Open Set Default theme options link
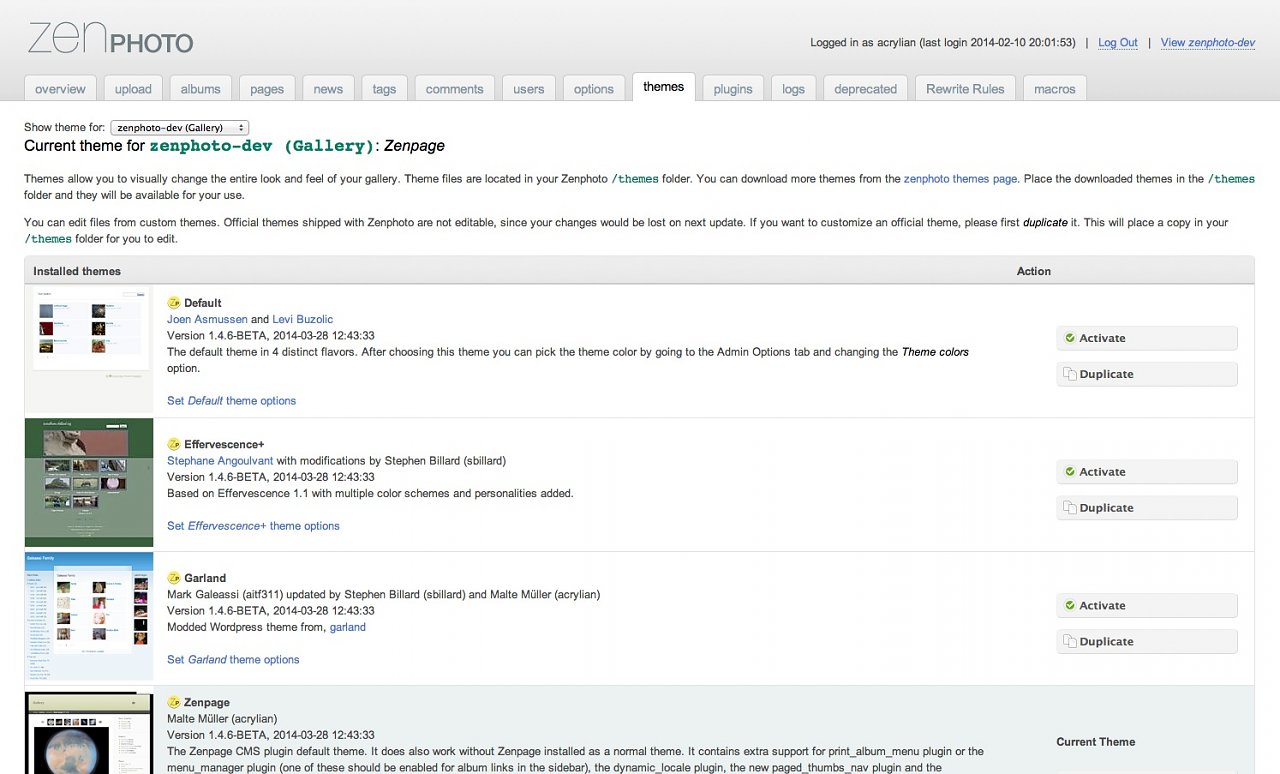The image size is (1280, 774). point(231,401)
